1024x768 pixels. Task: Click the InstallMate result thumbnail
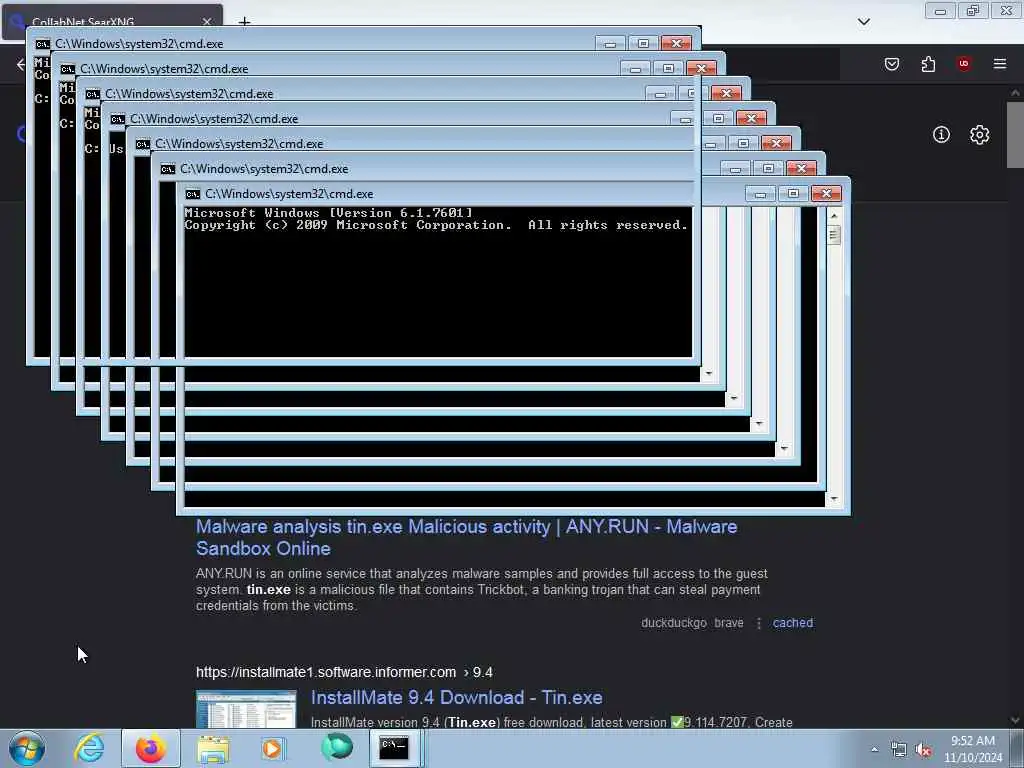(x=246, y=709)
